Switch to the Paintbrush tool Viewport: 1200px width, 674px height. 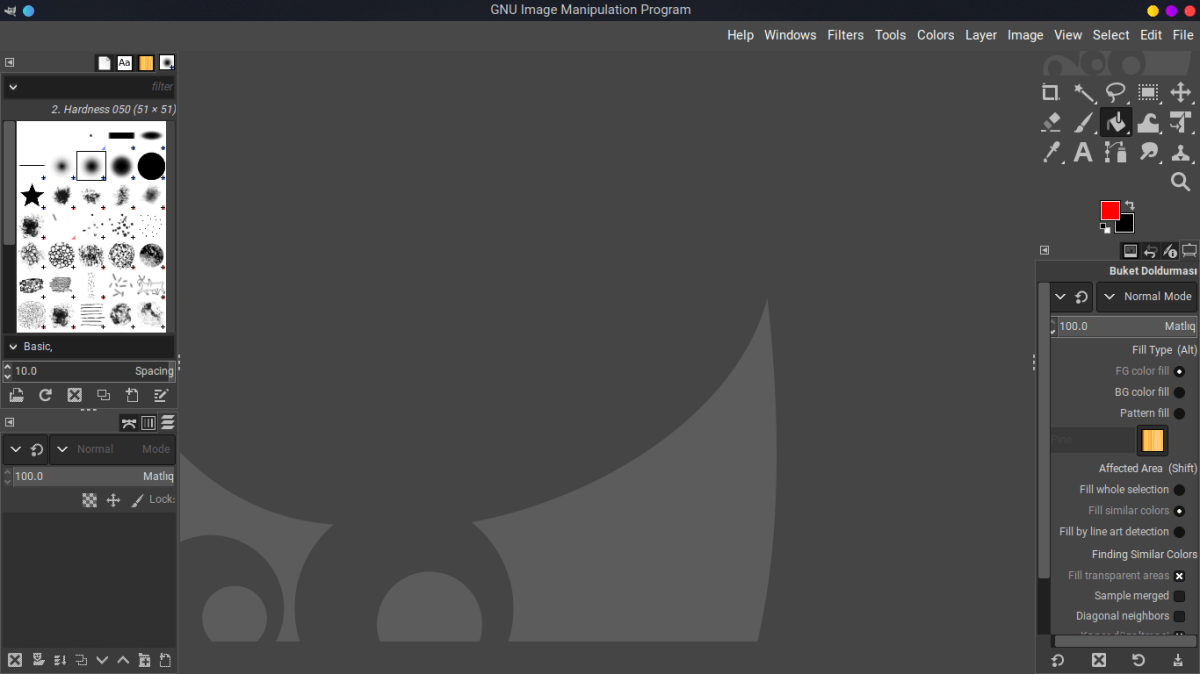pyautogui.click(x=1084, y=122)
